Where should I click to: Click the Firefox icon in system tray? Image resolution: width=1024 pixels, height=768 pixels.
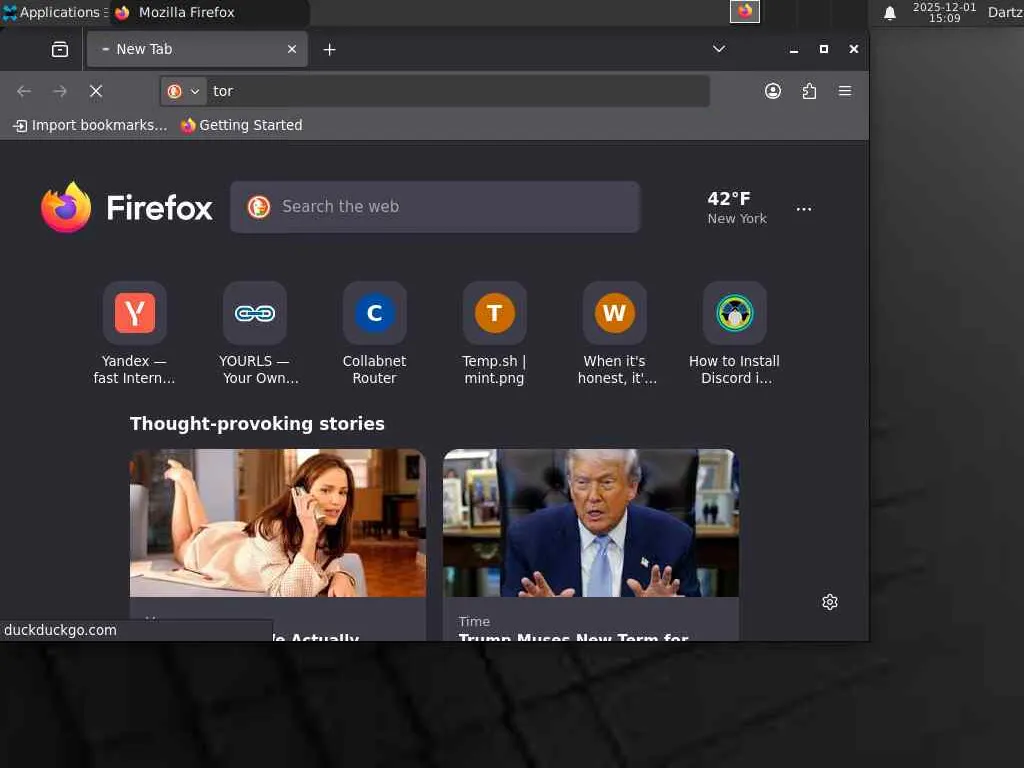pos(744,11)
